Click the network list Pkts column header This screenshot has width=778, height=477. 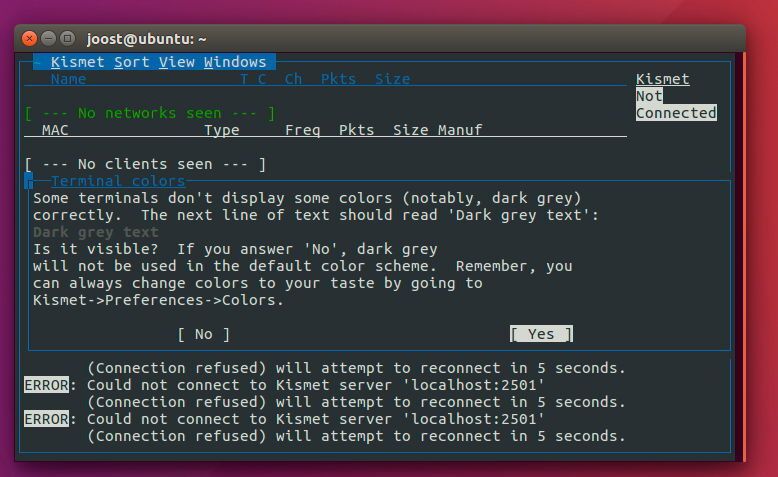click(338, 79)
